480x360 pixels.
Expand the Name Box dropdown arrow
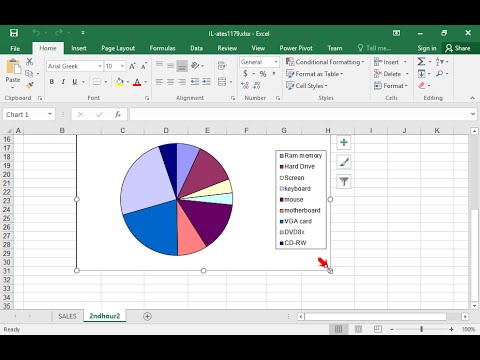(x=50, y=114)
